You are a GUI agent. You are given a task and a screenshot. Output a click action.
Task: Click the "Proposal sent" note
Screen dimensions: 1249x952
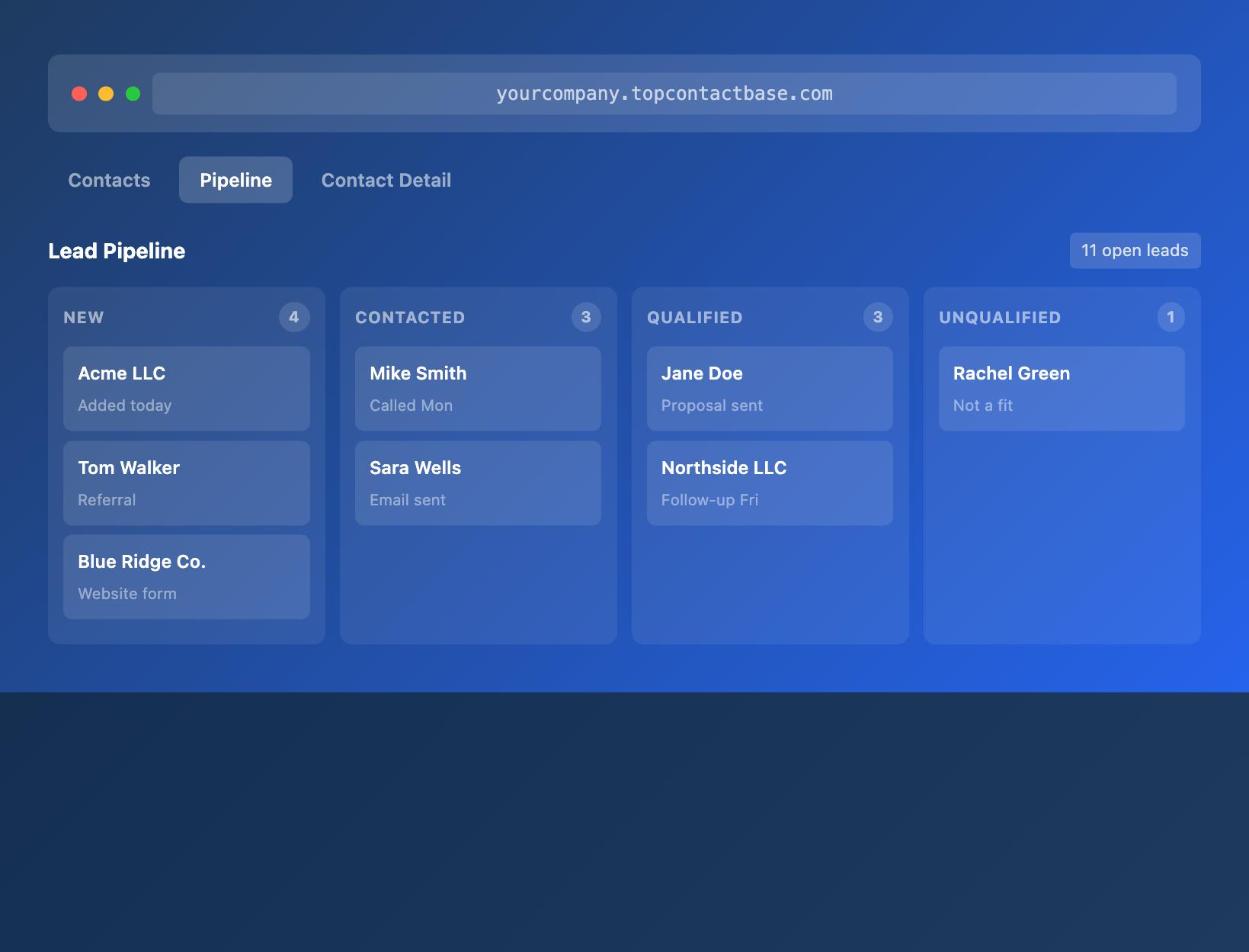point(712,406)
